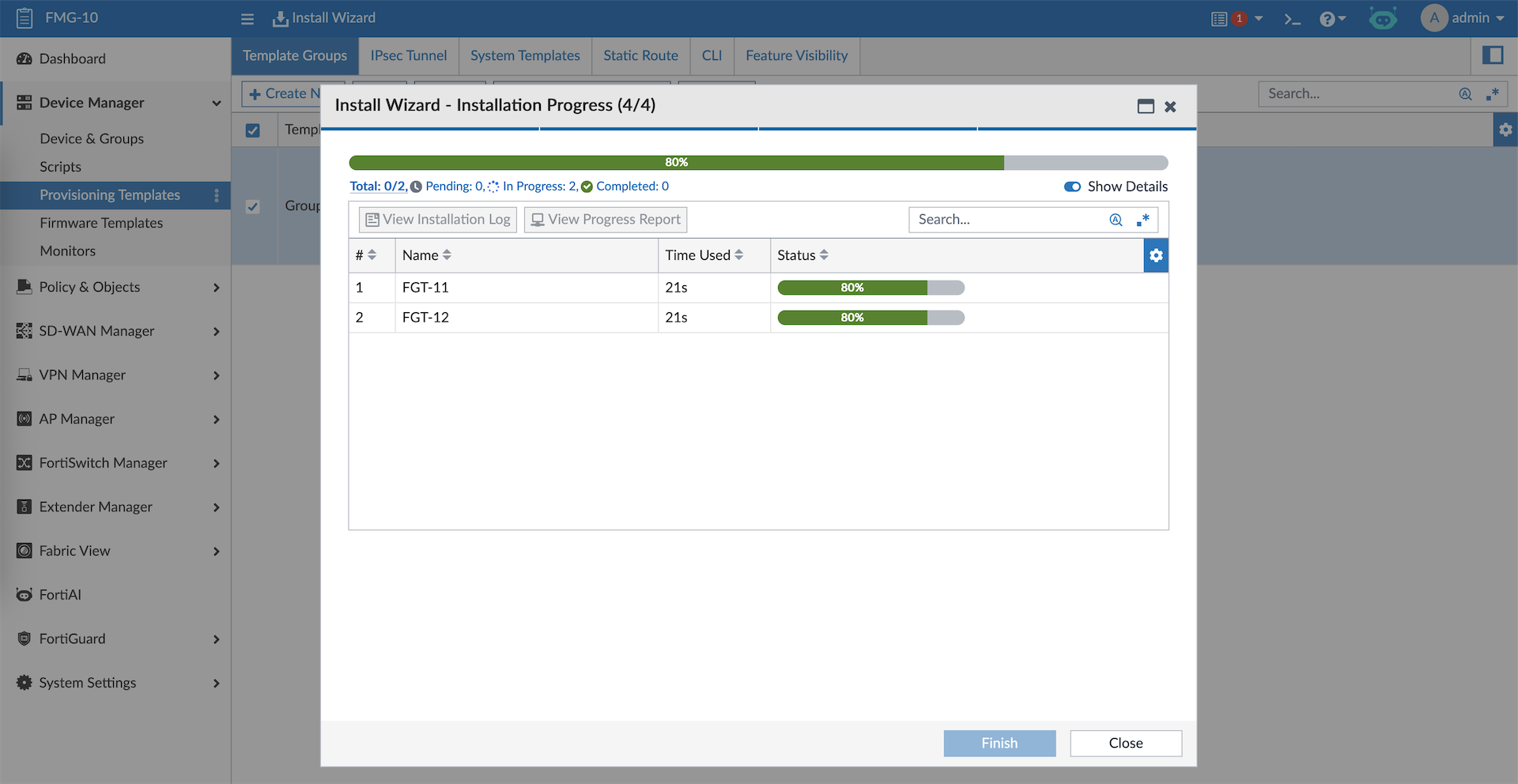
Task: Click the FortiAI robot icon in header
Action: tap(1383, 19)
